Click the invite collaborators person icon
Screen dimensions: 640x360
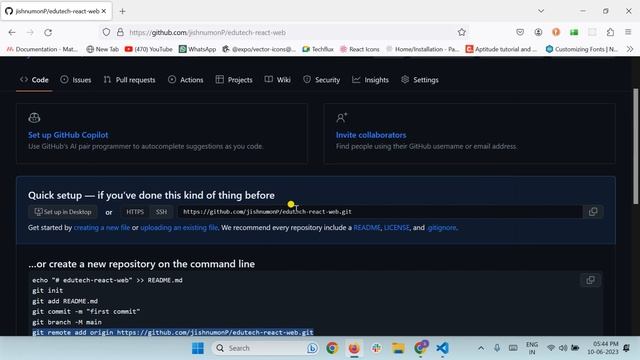pyautogui.click(x=341, y=118)
